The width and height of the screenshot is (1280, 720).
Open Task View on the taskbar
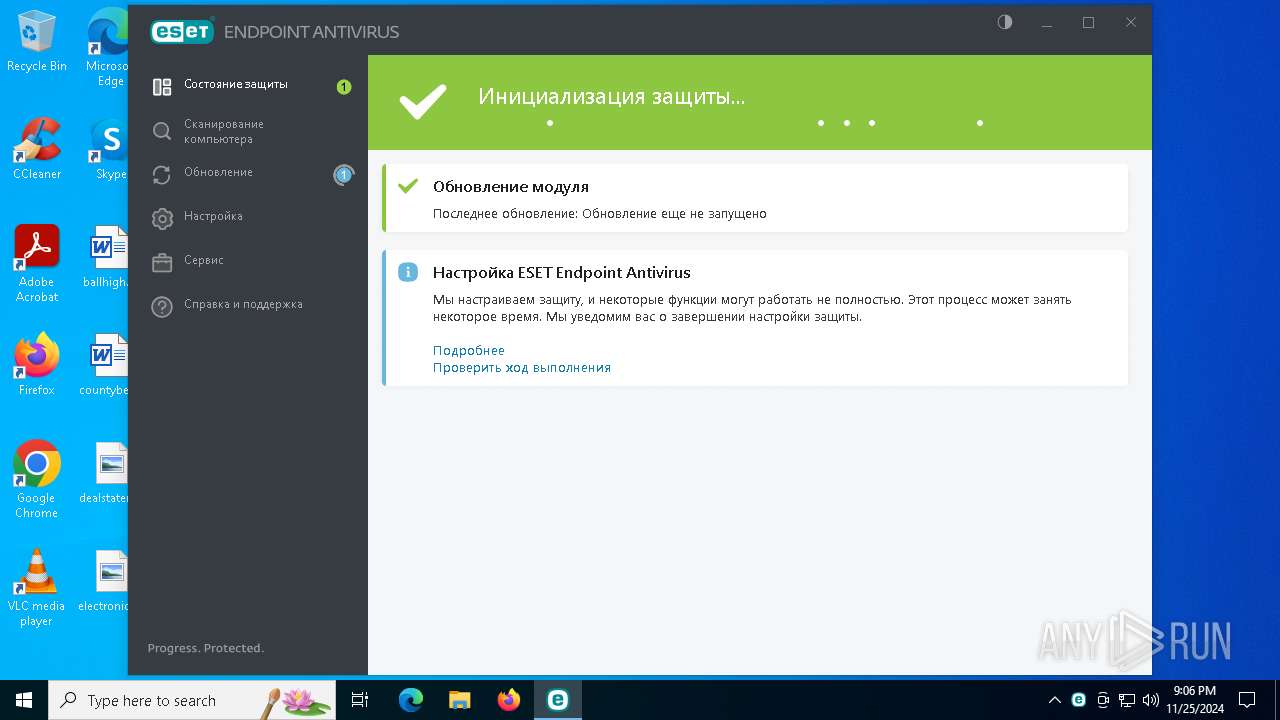(361, 700)
